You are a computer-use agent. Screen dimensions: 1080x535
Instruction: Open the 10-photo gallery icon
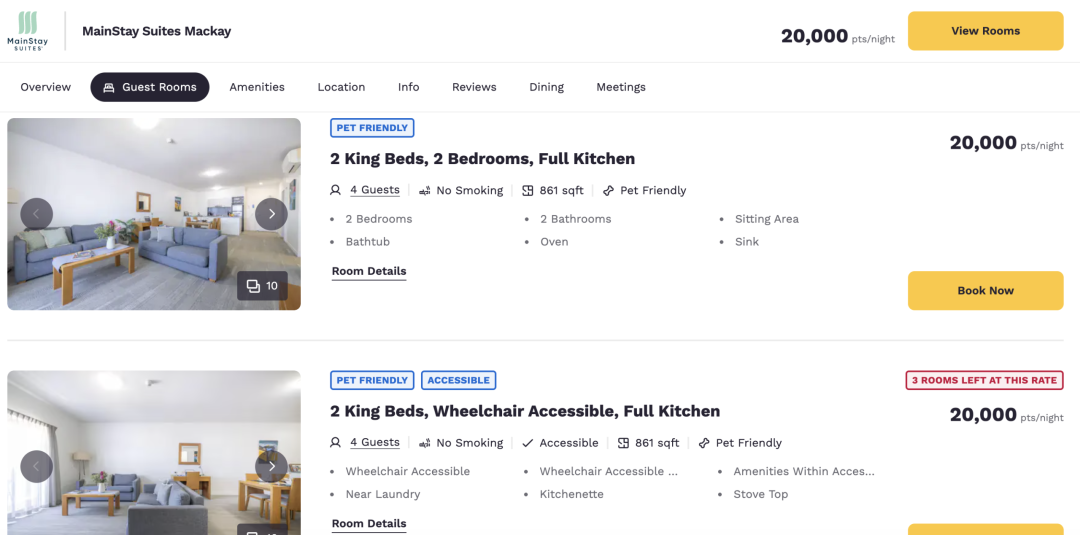(x=262, y=286)
